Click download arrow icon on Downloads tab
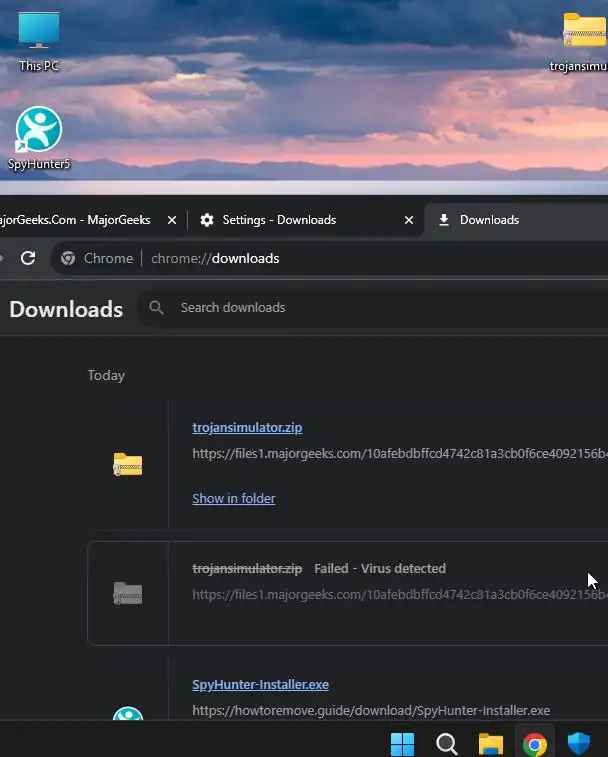The height and width of the screenshot is (757, 608). click(444, 220)
